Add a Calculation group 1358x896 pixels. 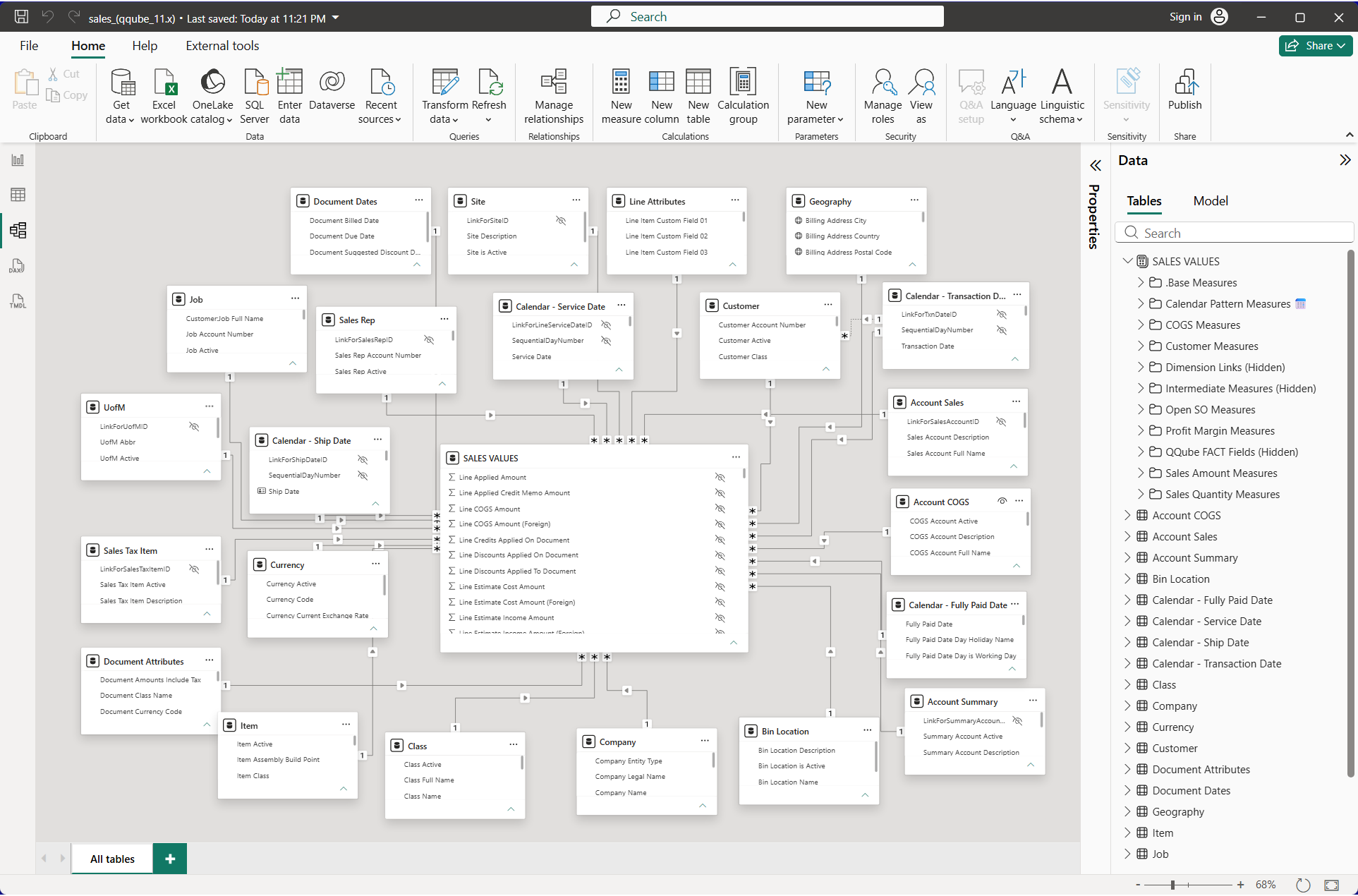pyautogui.click(x=743, y=97)
